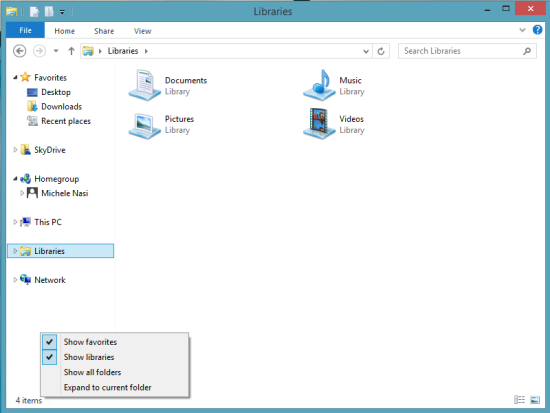550x413 pixels.
Task: Collapse the Favorites tree node
Action: (x=15, y=77)
